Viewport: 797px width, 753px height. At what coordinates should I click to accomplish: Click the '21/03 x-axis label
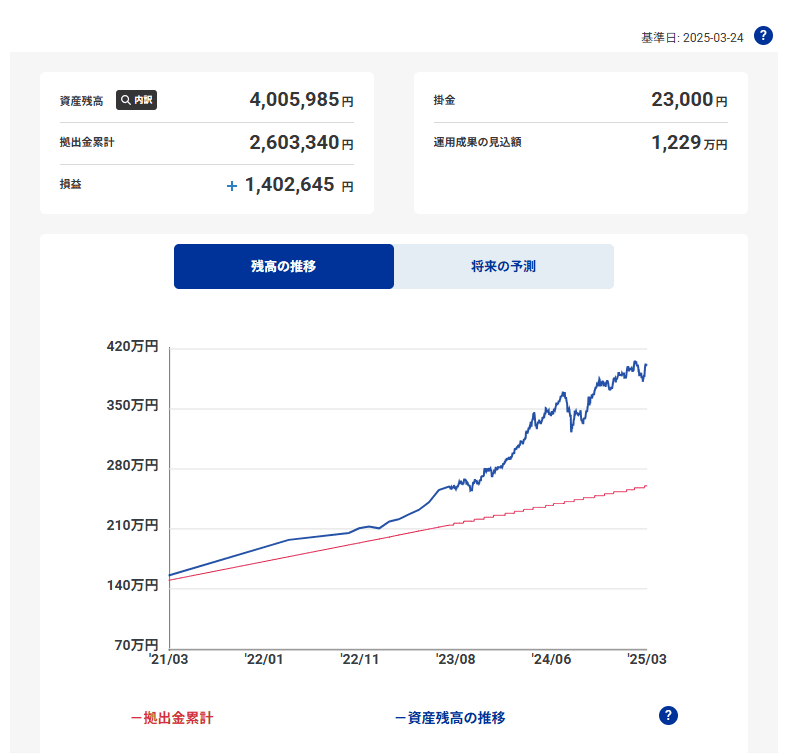tap(168, 659)
